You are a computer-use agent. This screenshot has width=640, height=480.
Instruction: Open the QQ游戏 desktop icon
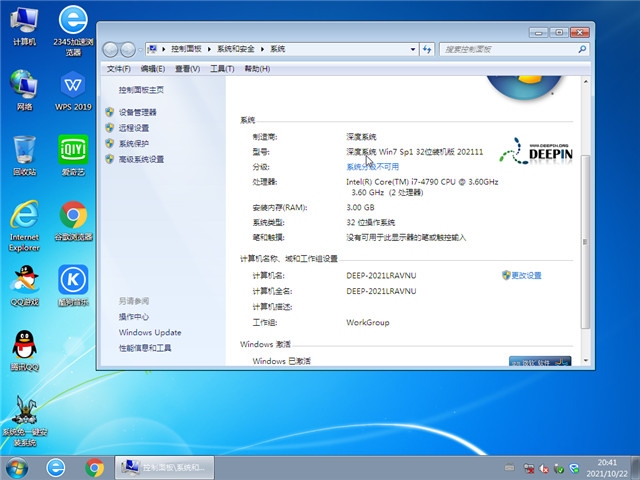click(24, 286)
